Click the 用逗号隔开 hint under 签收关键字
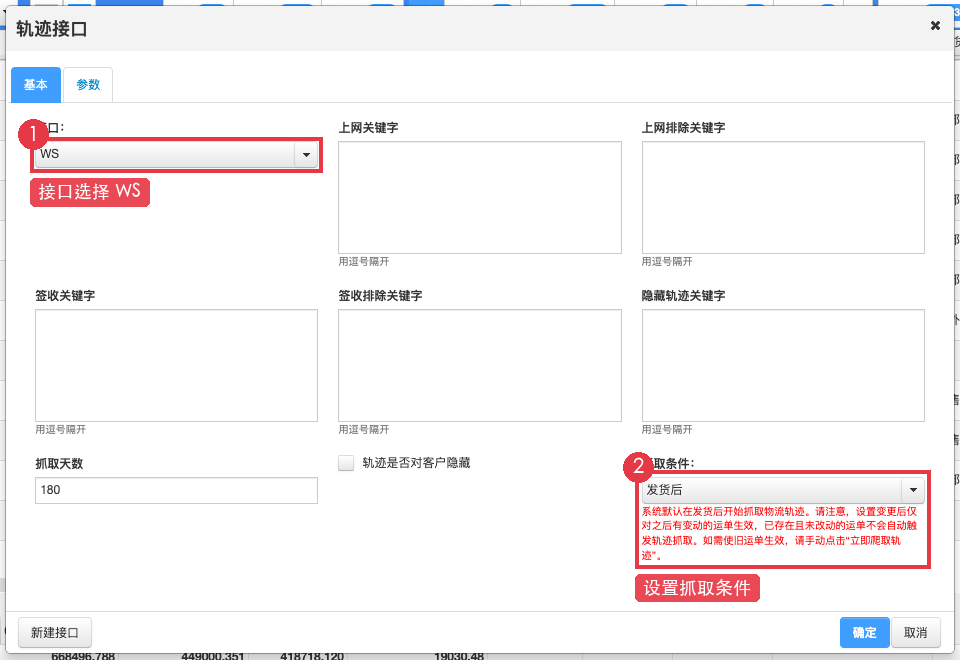The image size is (960, 660). coord(61,429)
